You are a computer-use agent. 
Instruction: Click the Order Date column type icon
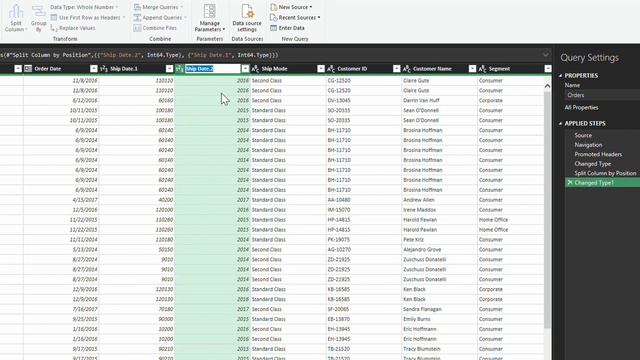[x=28, y=69]
